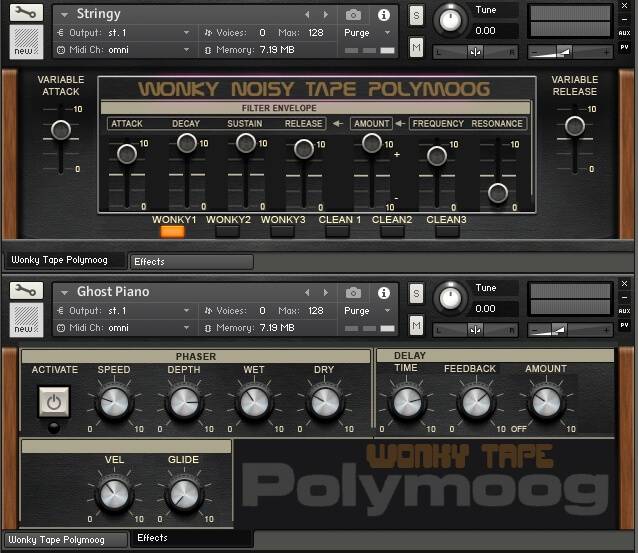Viewport: 638px width, 553px height.
Task: Solo the Stringy instrument with S button
Action: click(x=416, y=16)
